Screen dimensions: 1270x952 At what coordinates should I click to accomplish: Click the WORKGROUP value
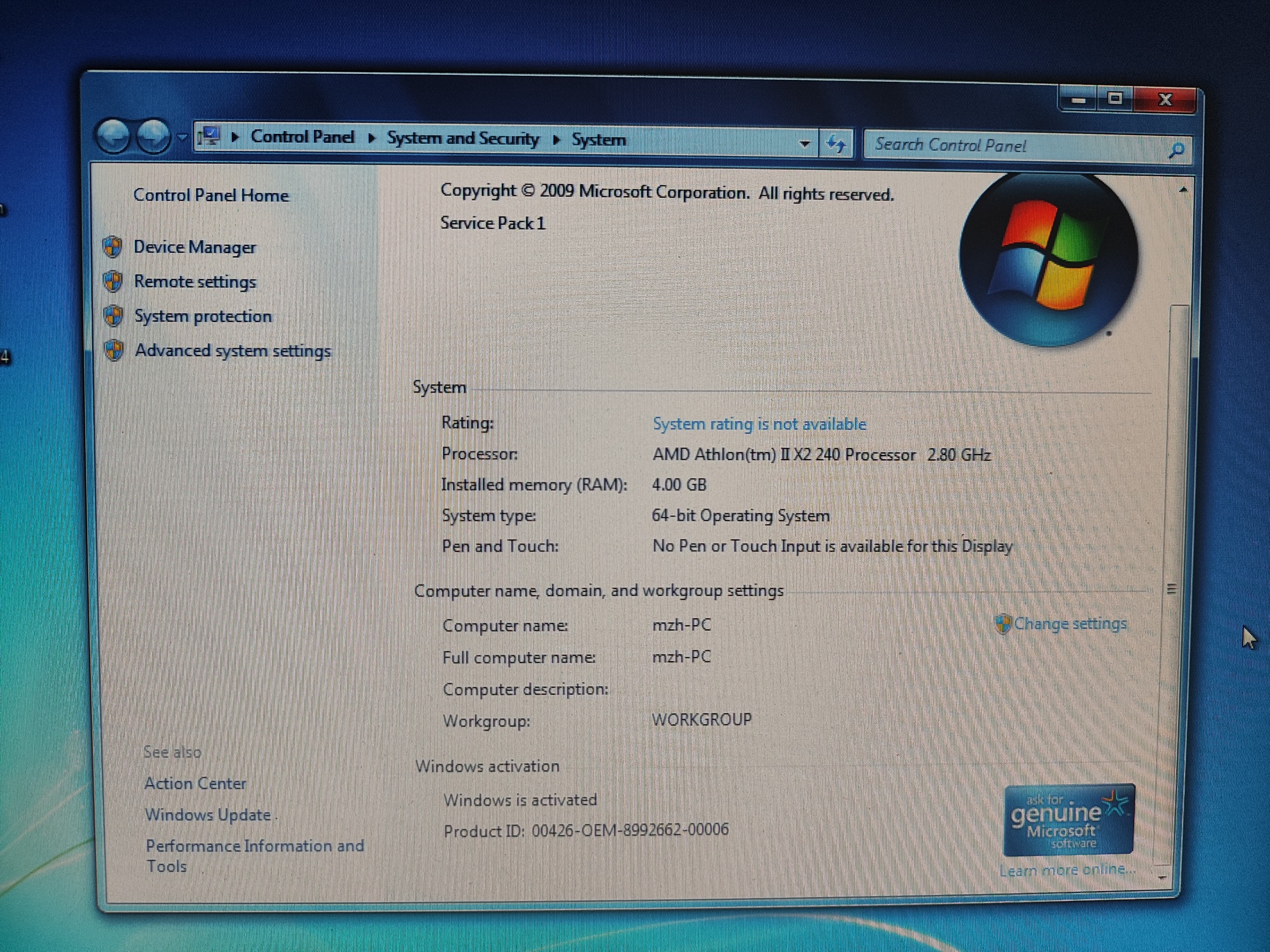tap(701, 719)
